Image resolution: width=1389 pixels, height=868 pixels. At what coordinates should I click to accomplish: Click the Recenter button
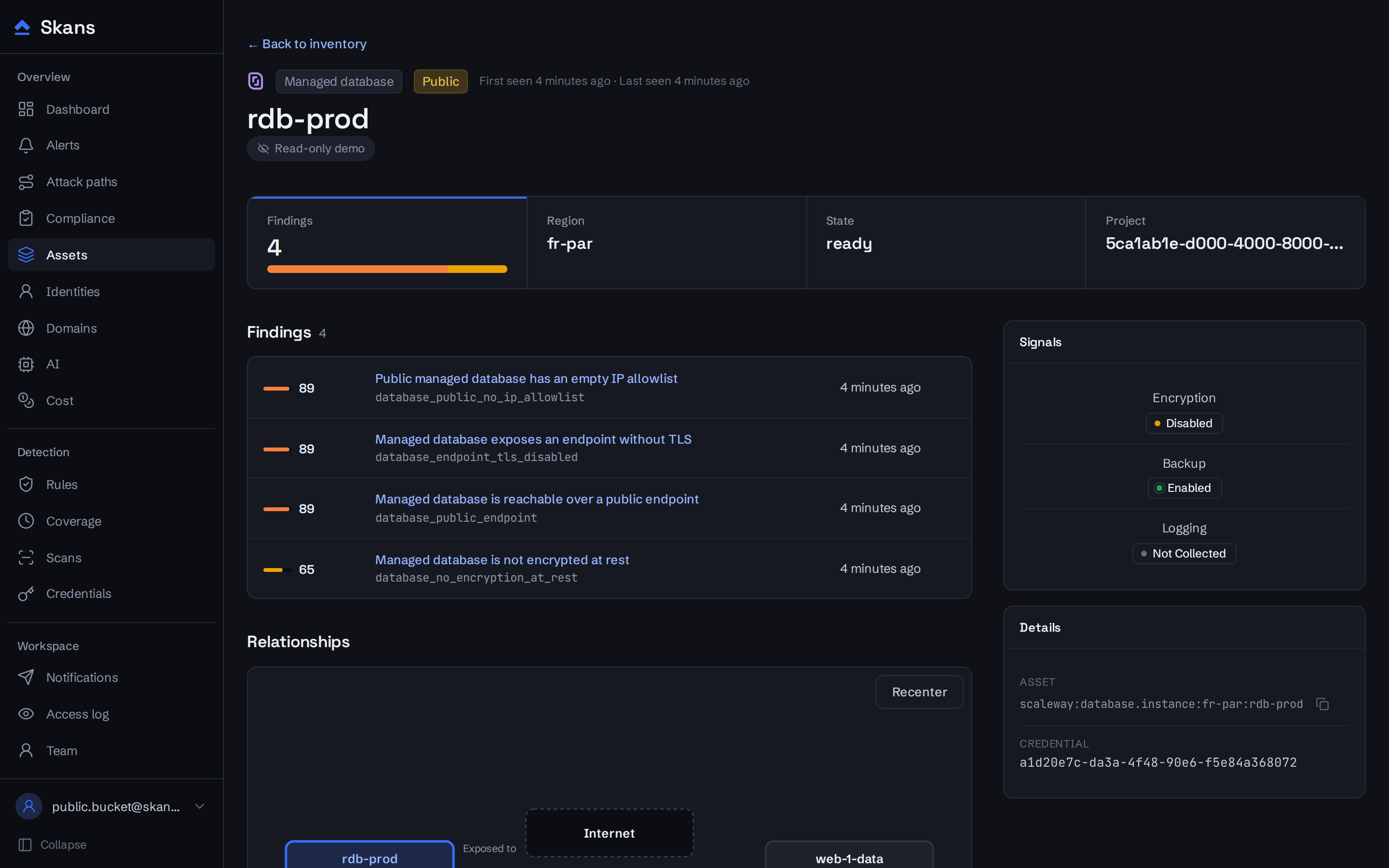click(x=919, y=692)
